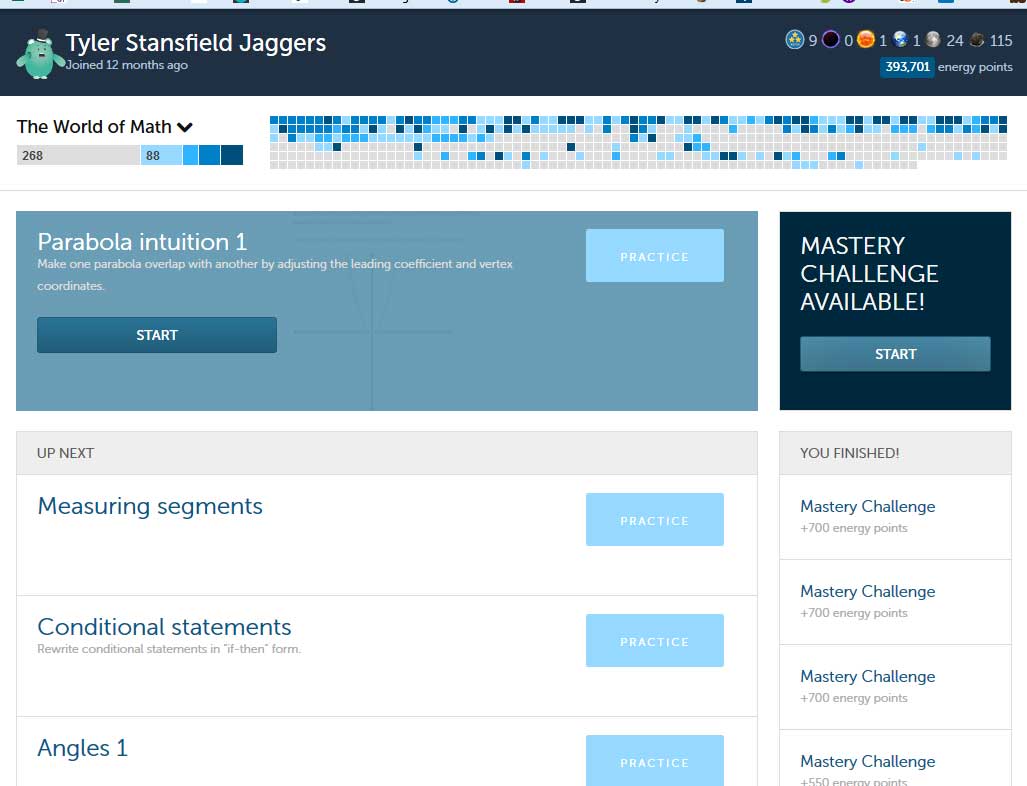1027x786 pixels.
Task: Click the Rewrite conditional statements description text
Action: [169, 649]
